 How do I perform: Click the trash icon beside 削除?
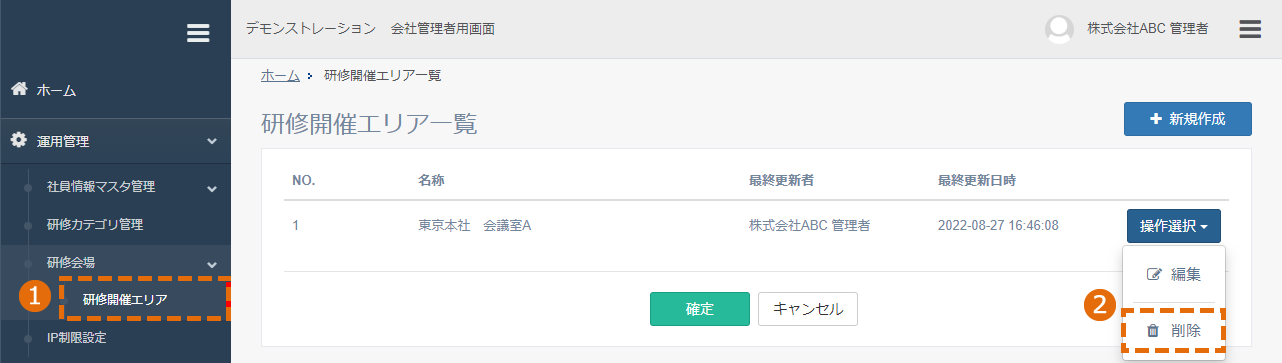click(1152, 331)
